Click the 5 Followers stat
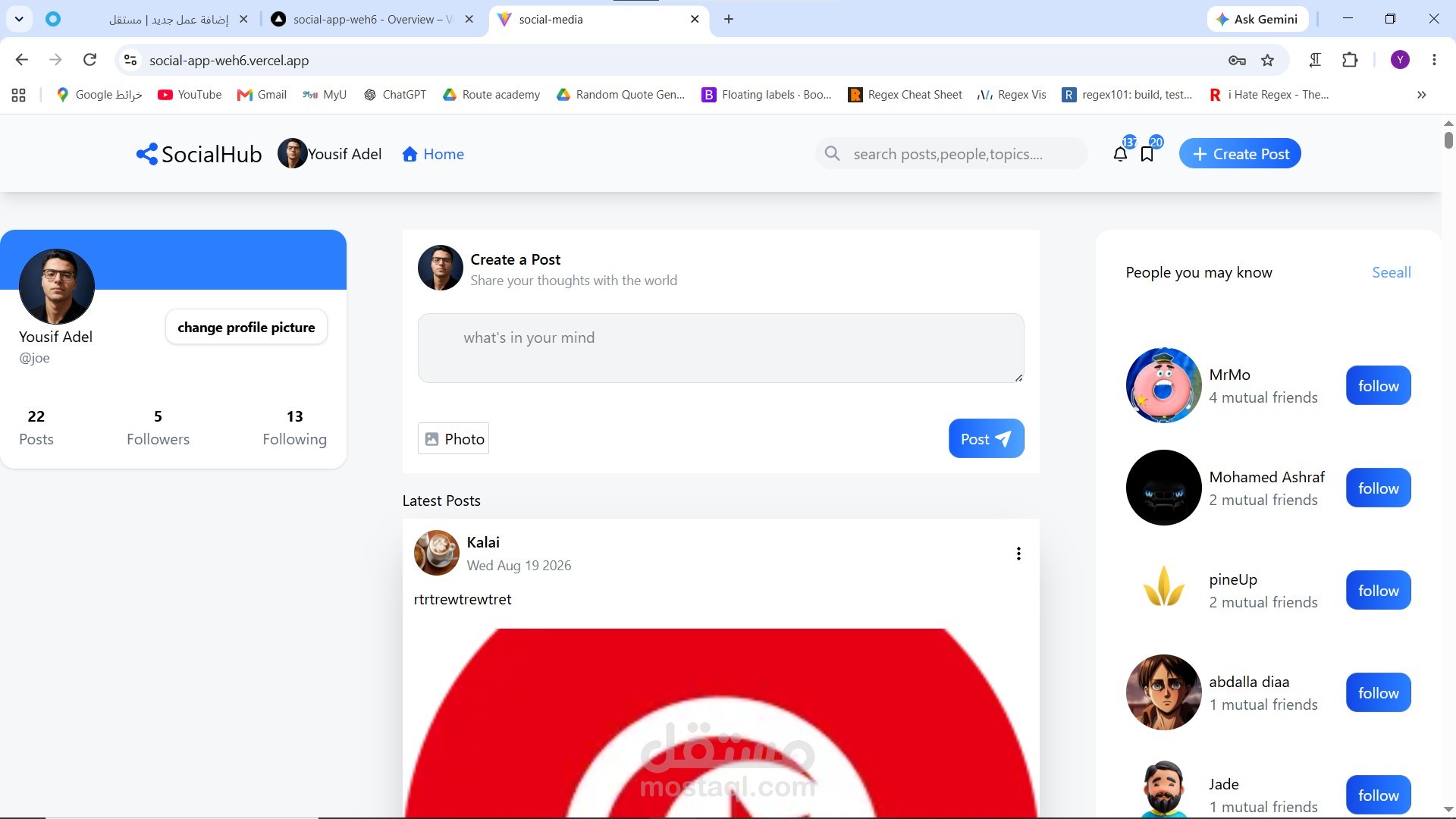Image resolution: width=1456 pixels, height=819 pixels. click(x=158, y=428)
